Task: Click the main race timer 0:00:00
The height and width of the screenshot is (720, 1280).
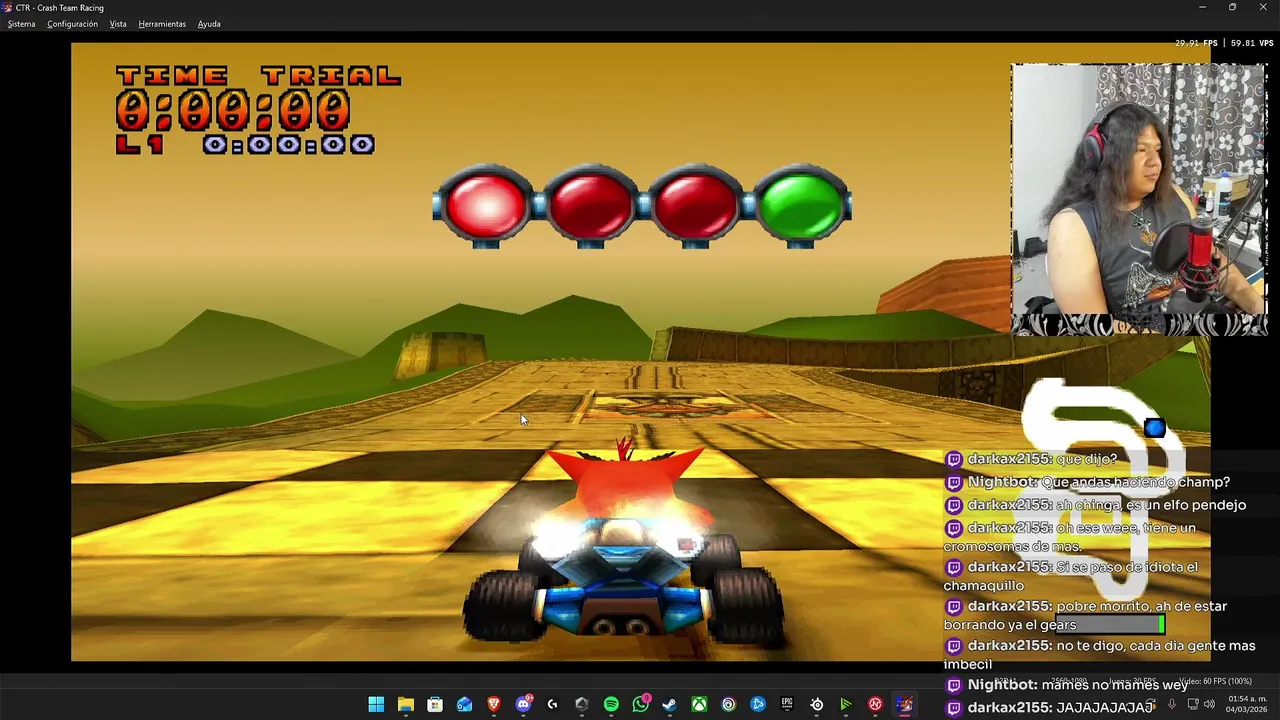Action: 233,111
